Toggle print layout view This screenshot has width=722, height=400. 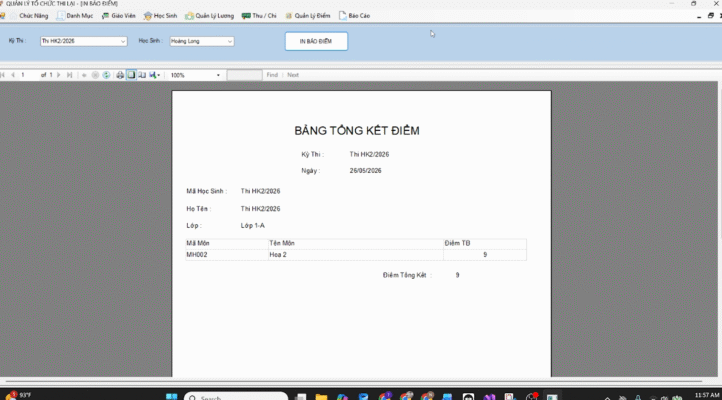pyautogui.click(x=131, y=75)
